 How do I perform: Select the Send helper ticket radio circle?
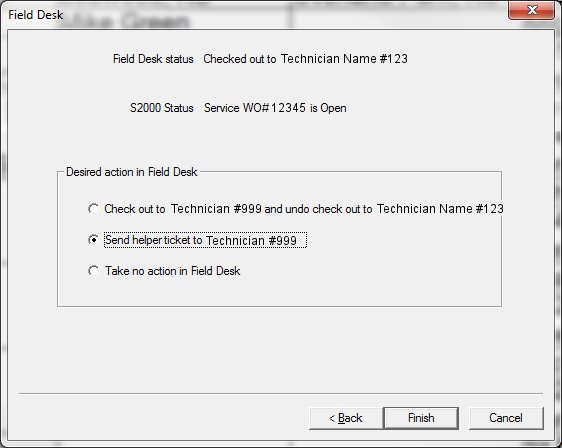(93, 239)
